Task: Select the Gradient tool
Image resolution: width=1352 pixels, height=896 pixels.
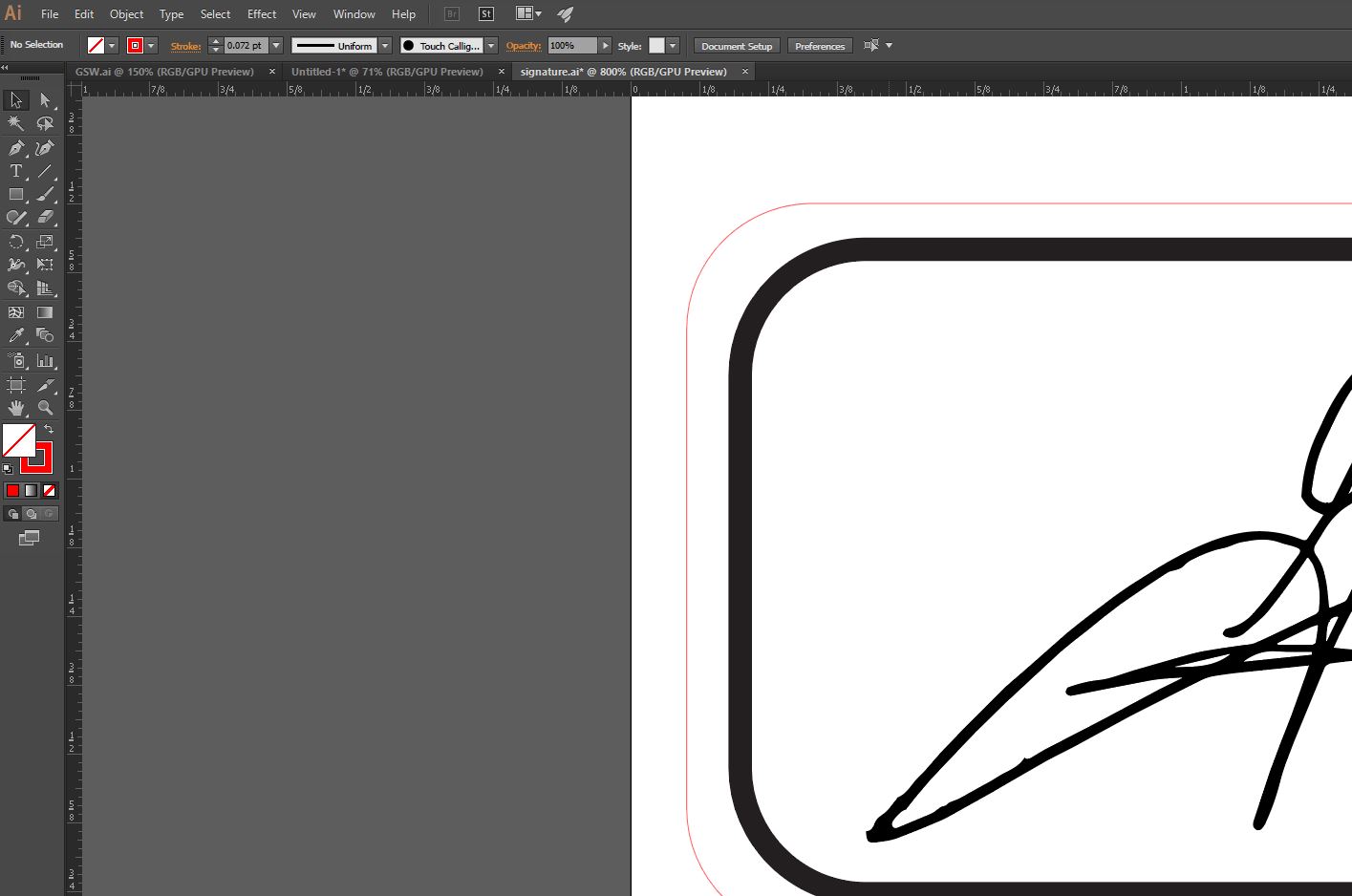Action: click(45, 312)
